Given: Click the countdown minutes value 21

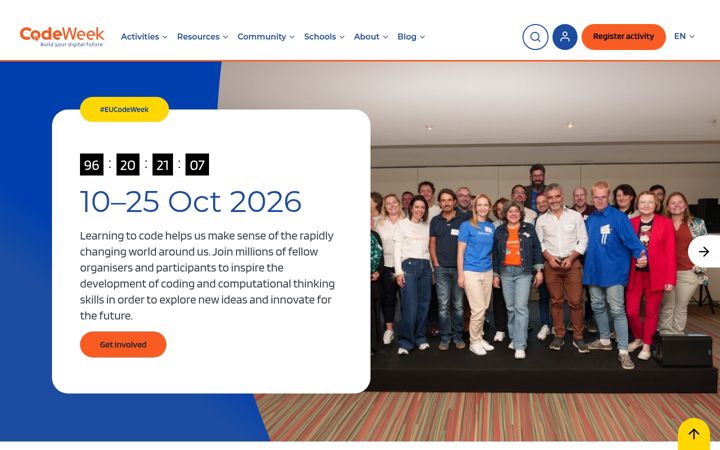Looking at the screenshot, I should point(163,164).
